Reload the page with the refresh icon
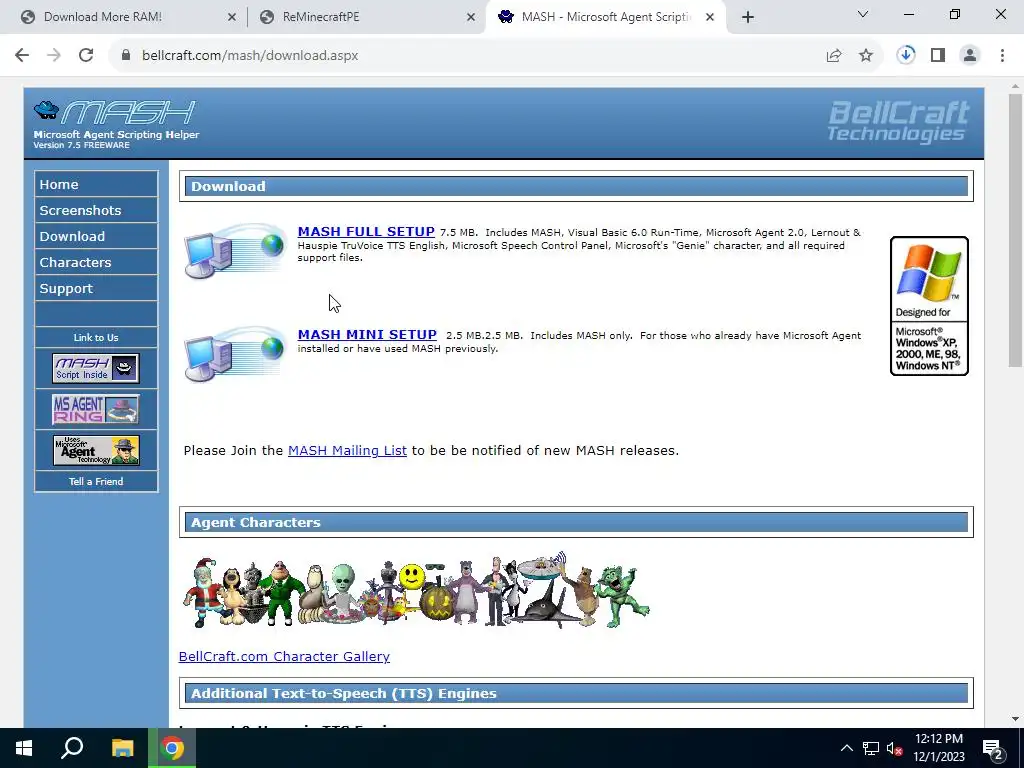 point(86,56)
